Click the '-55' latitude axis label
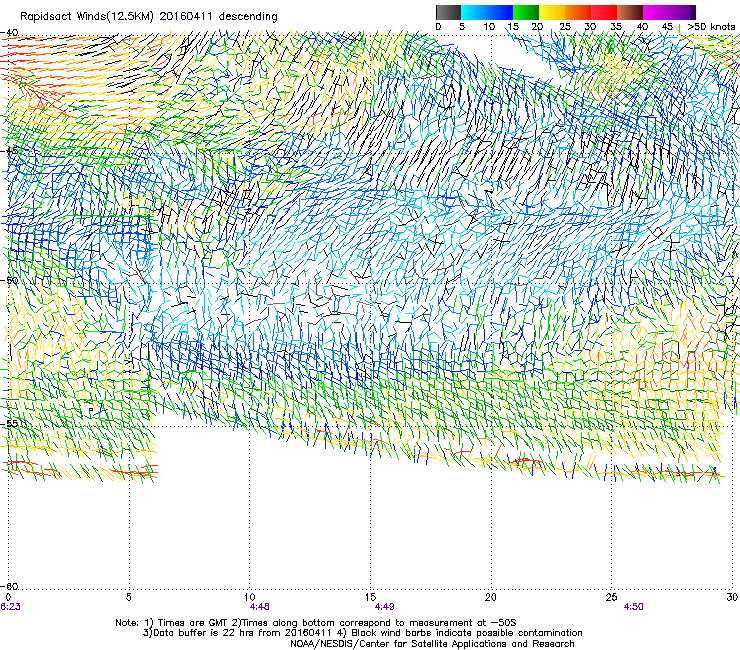 click(9, 423)
